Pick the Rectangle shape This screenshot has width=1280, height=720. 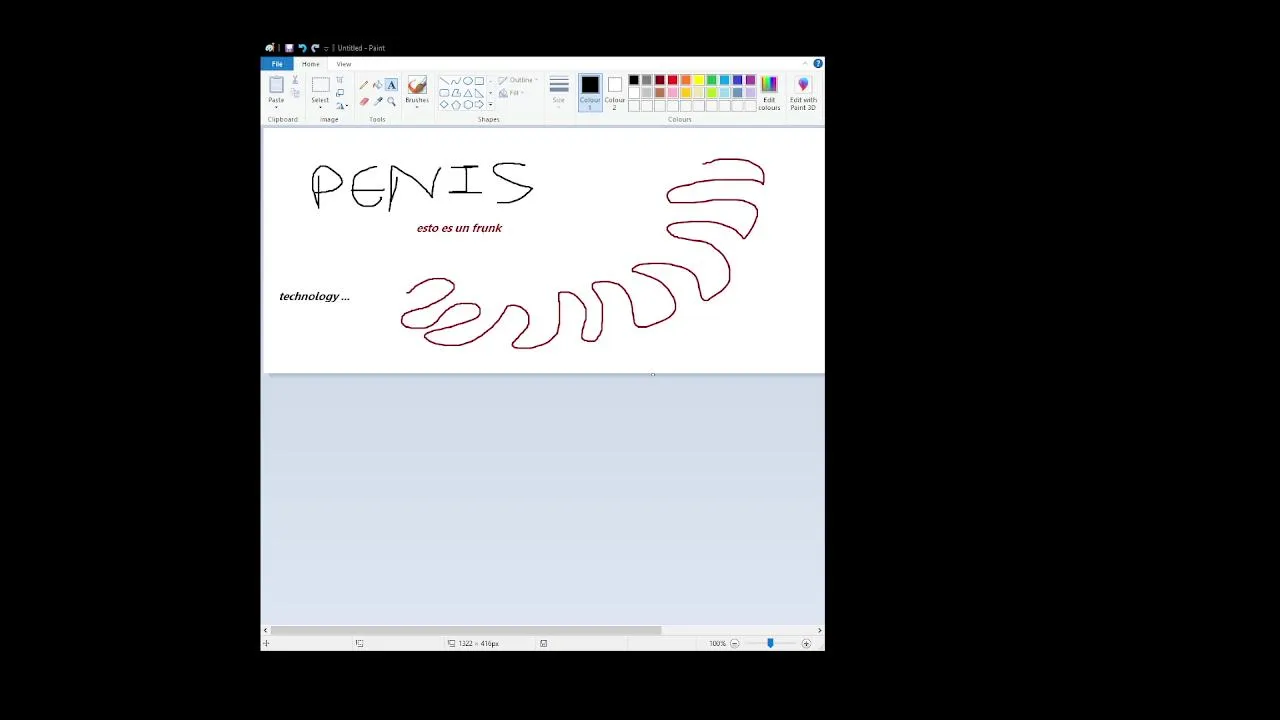coord(479,81)
